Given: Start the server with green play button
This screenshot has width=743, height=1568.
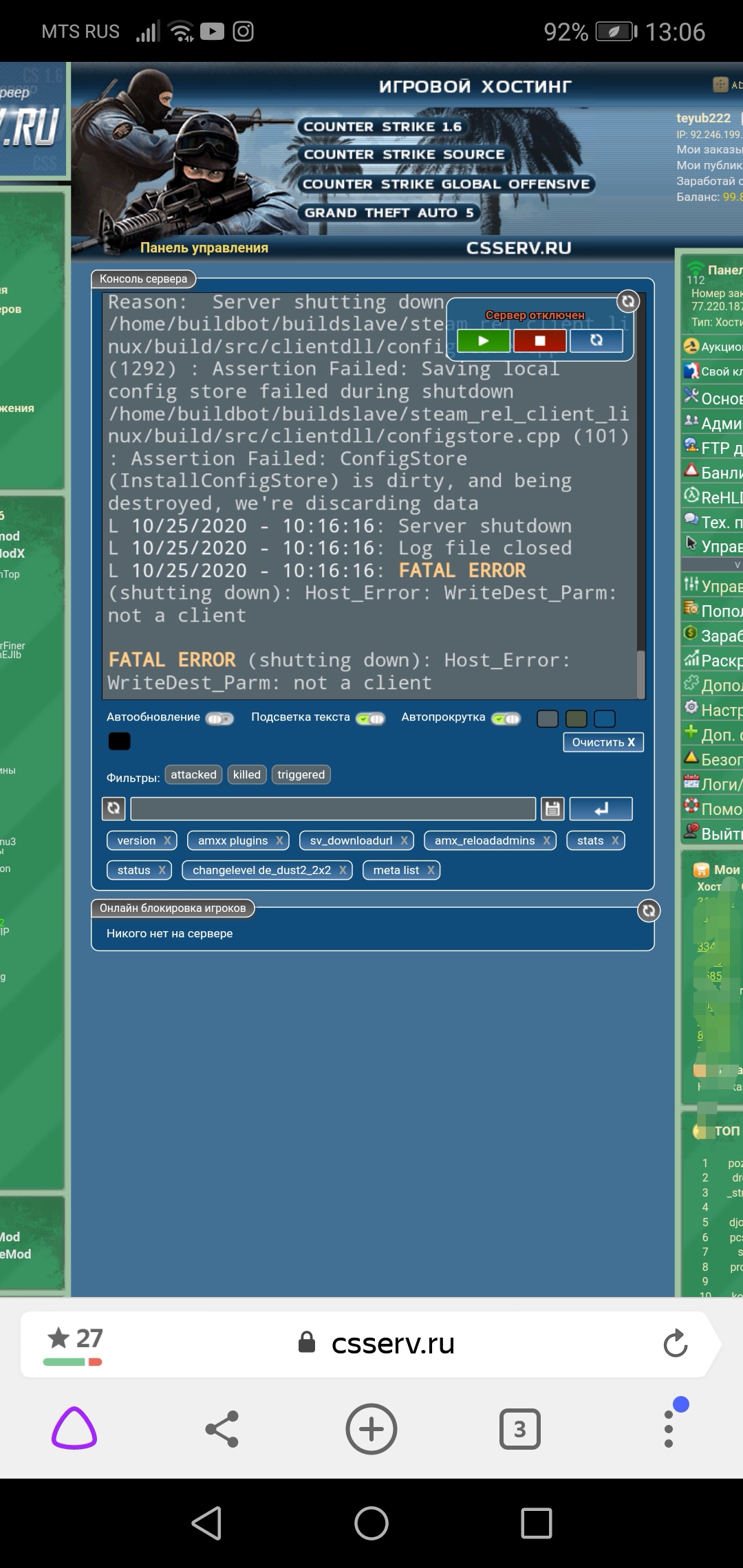Looking at the screenshot, I should (x=484, y=340).
